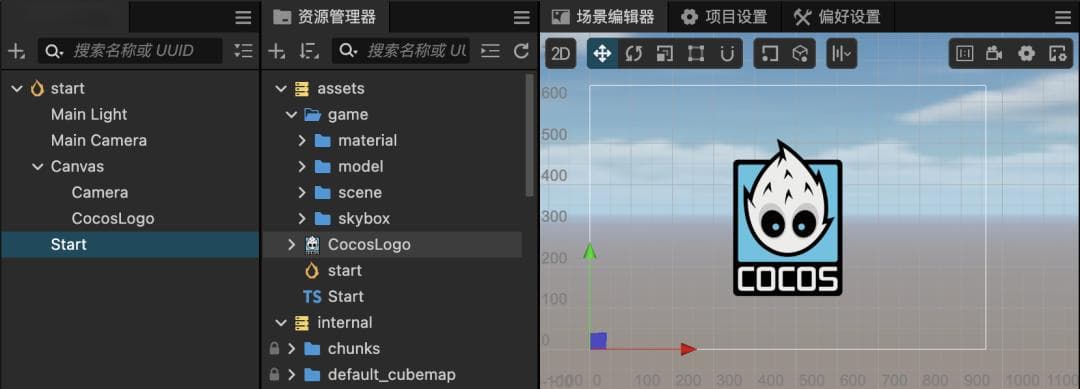This screenshot has height=389, width=1080.
Task: Select the material folder in assets
Action: [x=367, y=140]
